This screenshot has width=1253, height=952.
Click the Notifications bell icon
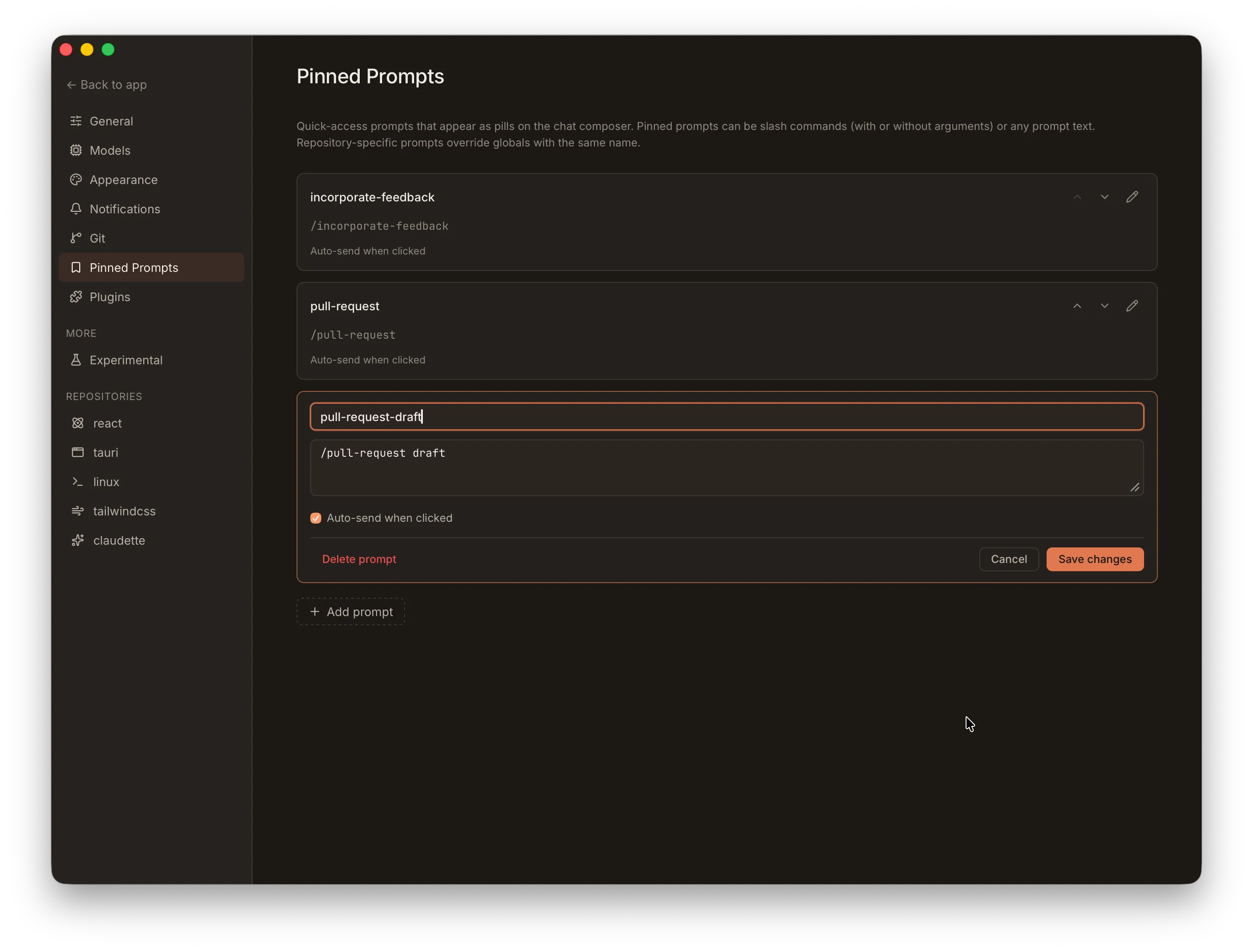pos(76,209)
